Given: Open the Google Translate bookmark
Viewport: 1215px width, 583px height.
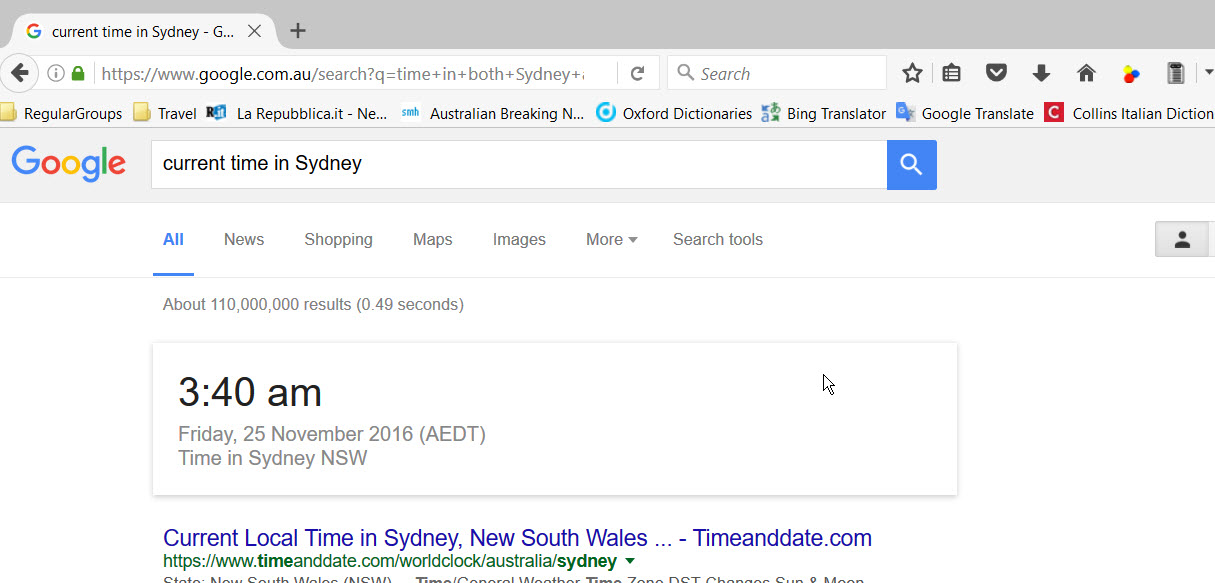Looking at the screenshot, I should (976, 114).
